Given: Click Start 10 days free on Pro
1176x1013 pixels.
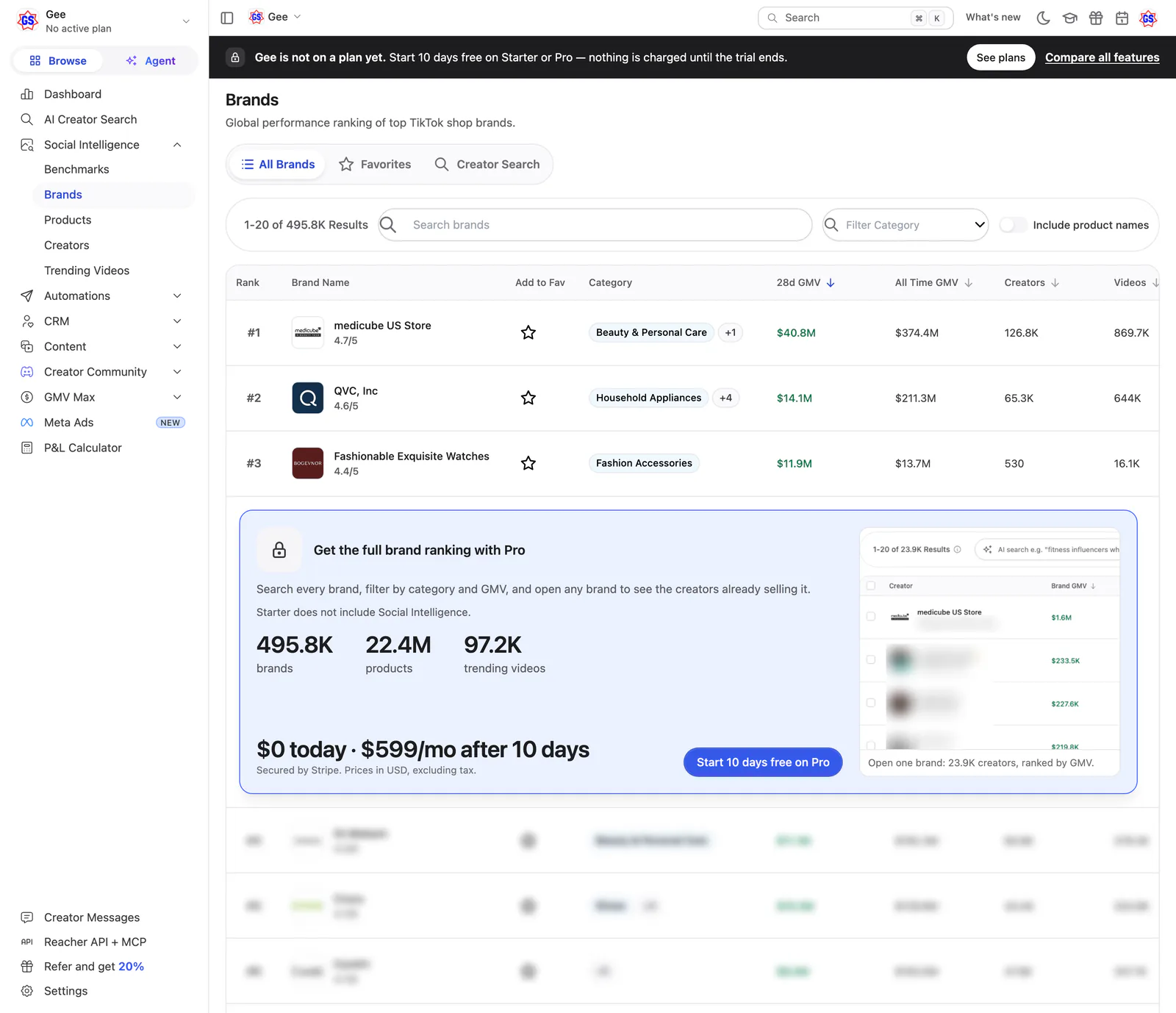Looking at the screenshot, I should (763, 762).
